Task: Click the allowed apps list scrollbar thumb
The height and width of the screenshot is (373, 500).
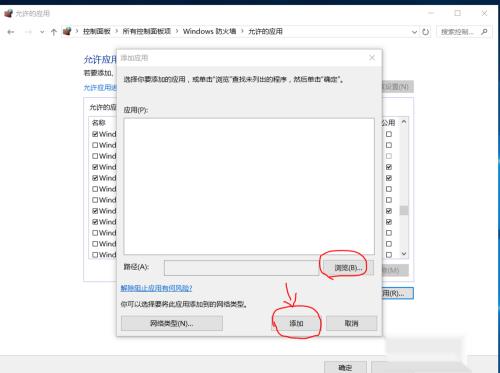Action: point(404,210)
